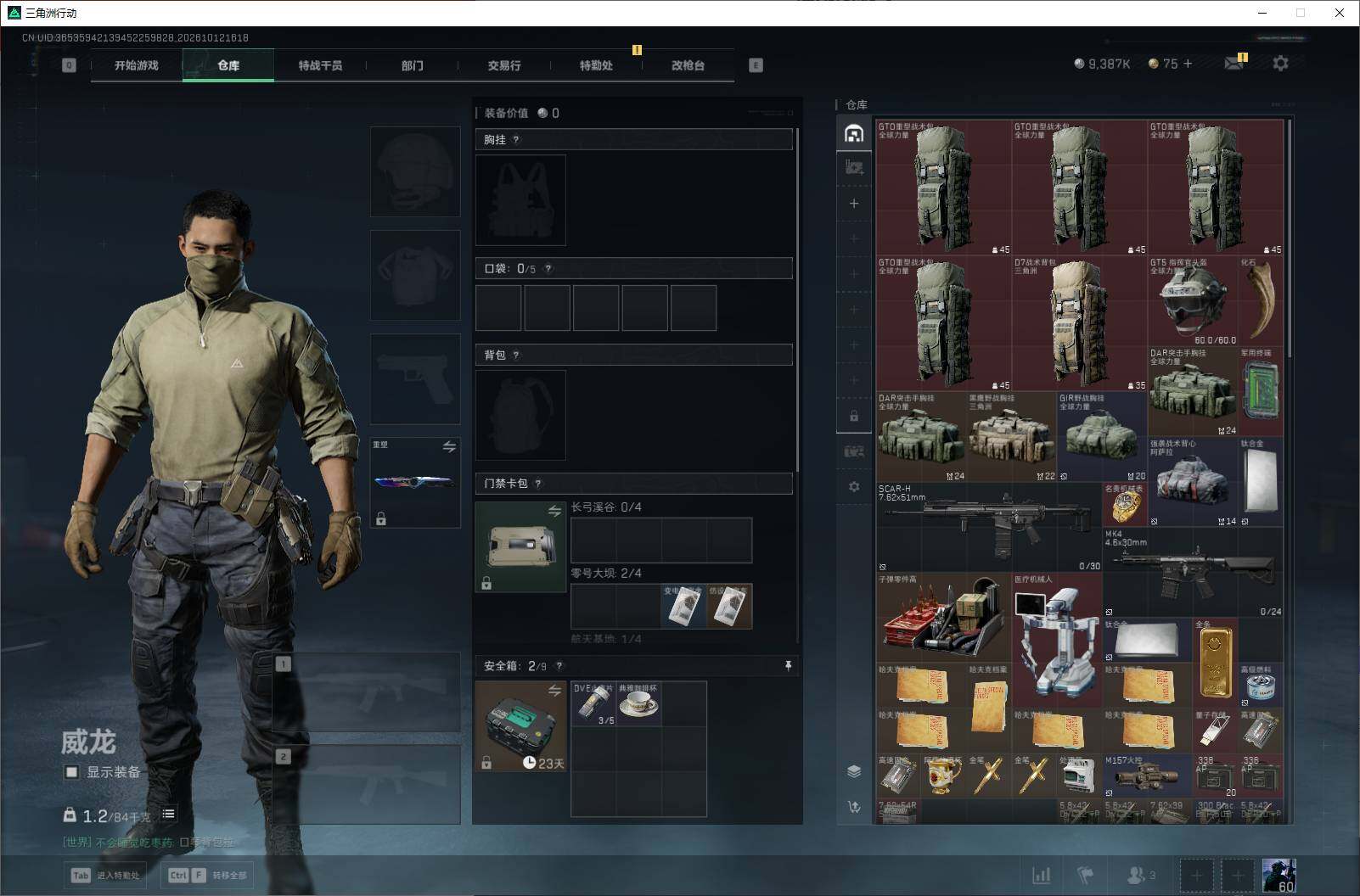
Task: Open the 特战干员 tab
Action: point(320,65)
